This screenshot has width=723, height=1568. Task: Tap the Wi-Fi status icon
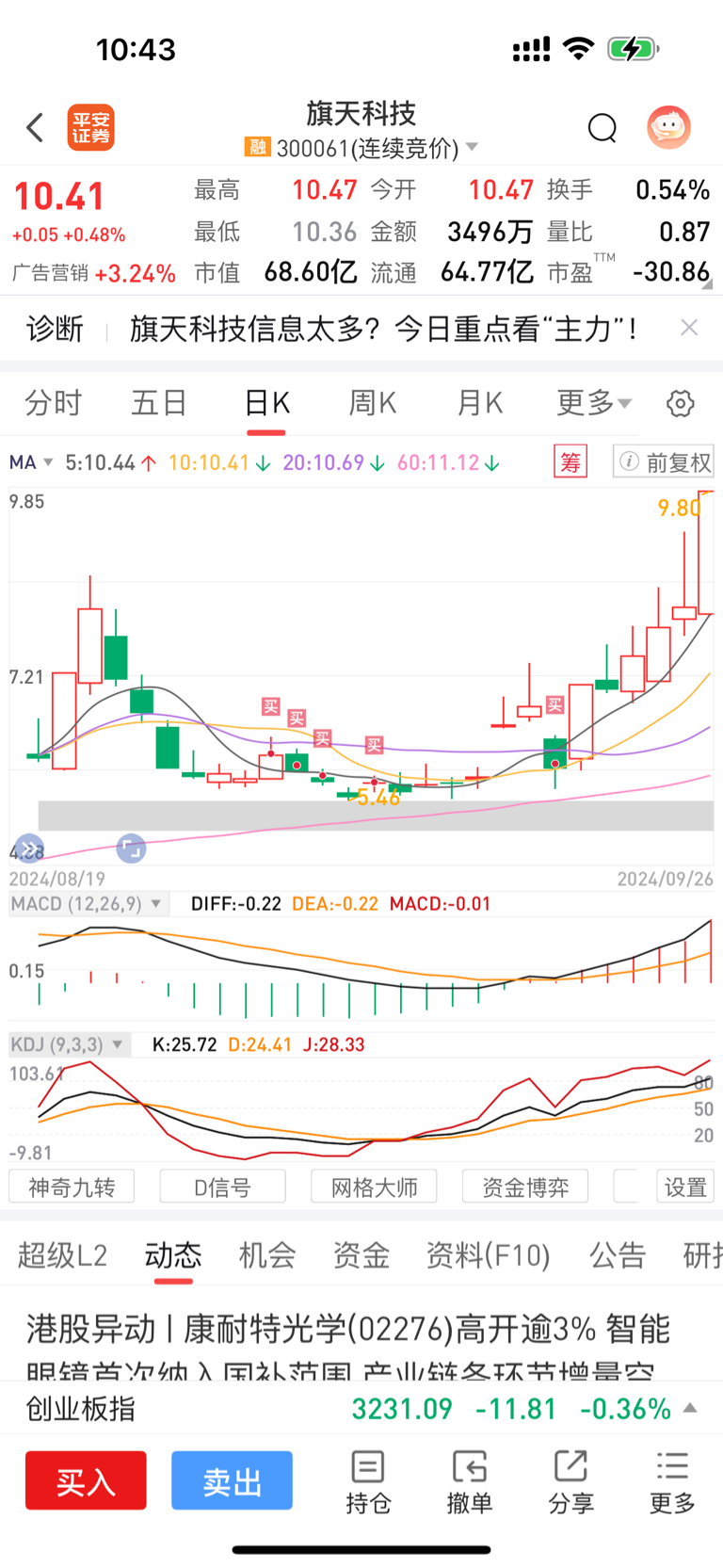pyautogui.click(x=578, y=49)
